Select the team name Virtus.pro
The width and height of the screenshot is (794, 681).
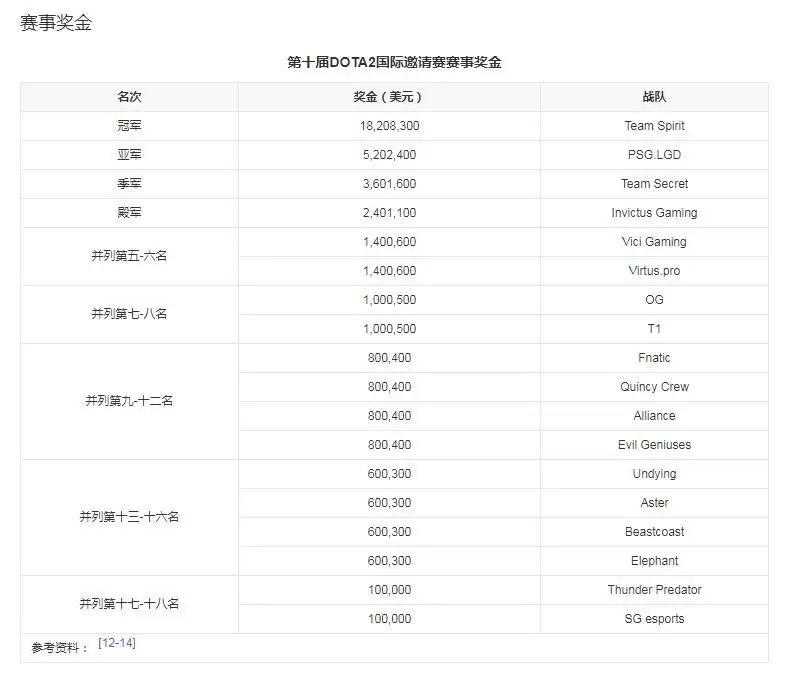(654, 270)
